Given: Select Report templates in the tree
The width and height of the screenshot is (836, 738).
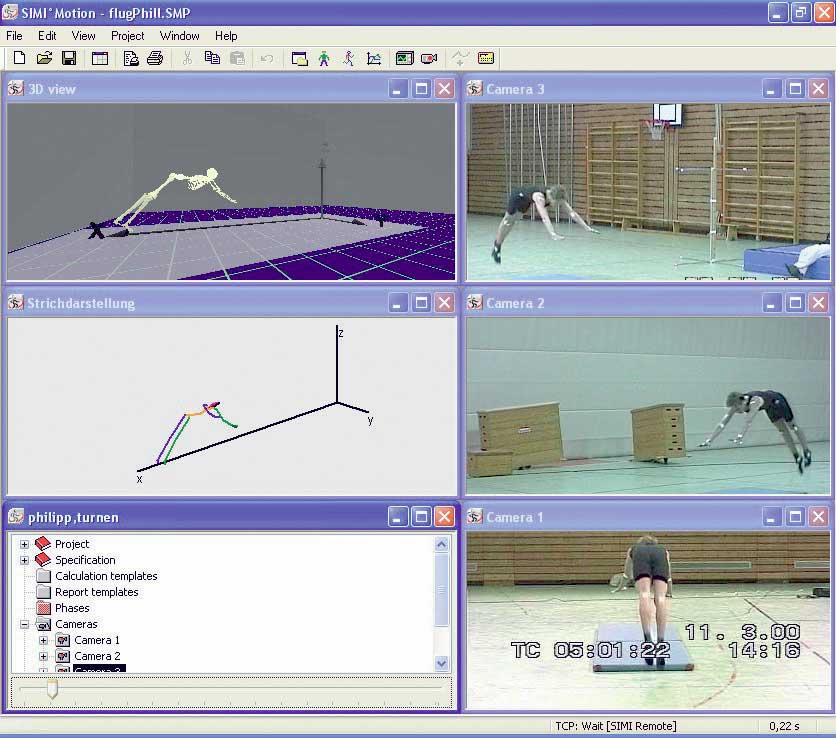Looking at the screenshot, I should point(97,592).
